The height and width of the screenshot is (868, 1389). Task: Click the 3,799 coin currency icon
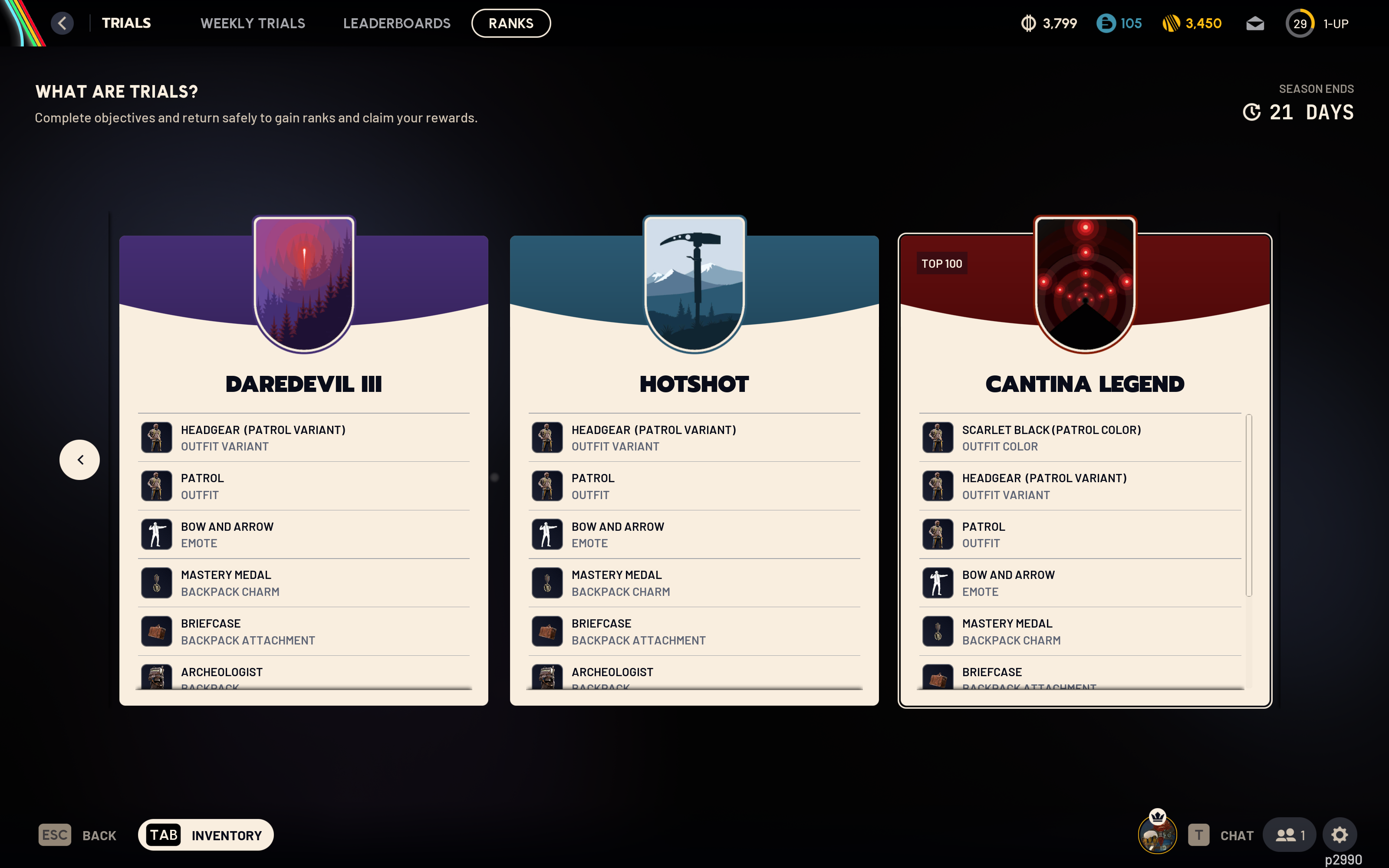pos(1028,23)
